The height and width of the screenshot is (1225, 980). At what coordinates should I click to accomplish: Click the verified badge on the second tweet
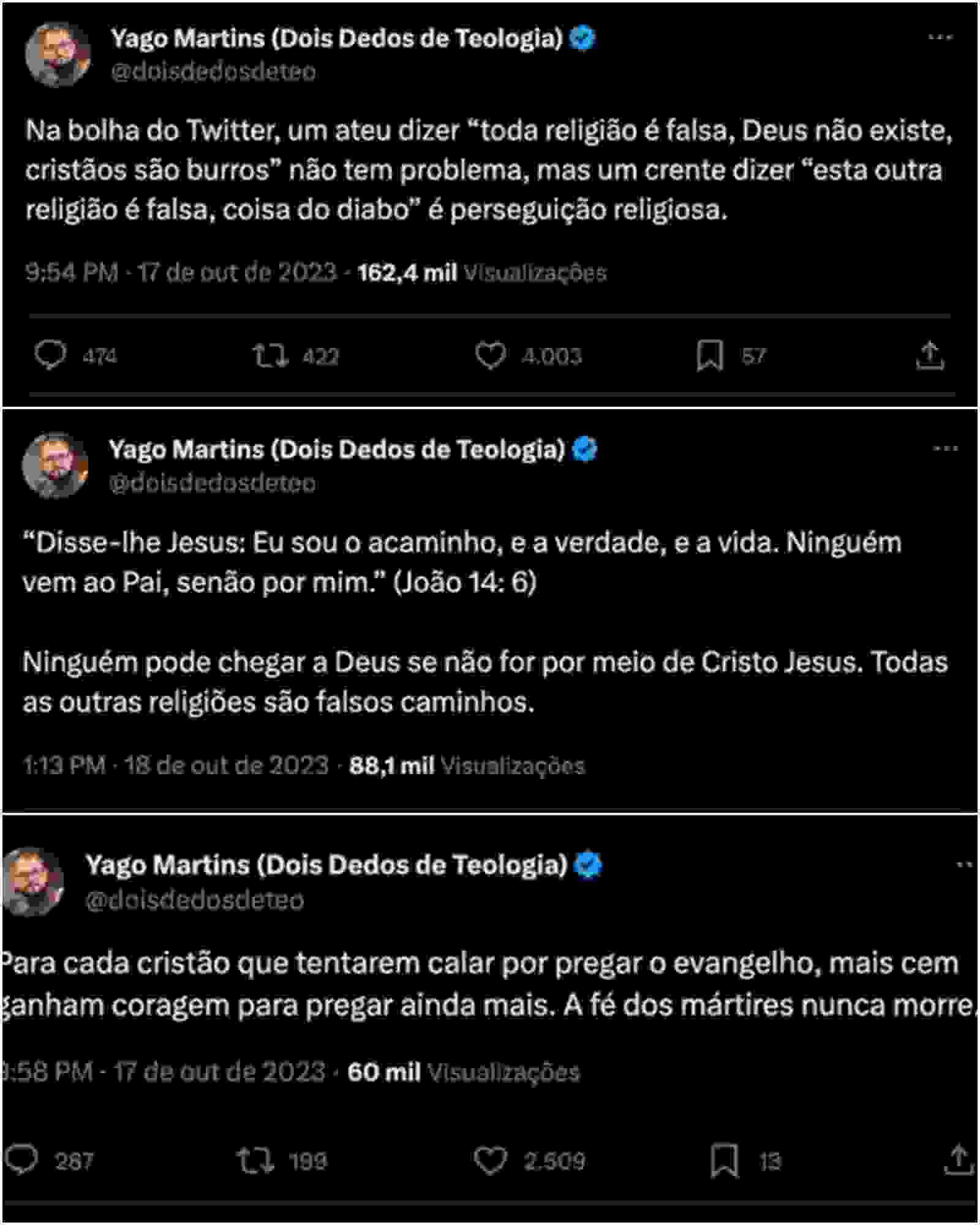(585, 450)
